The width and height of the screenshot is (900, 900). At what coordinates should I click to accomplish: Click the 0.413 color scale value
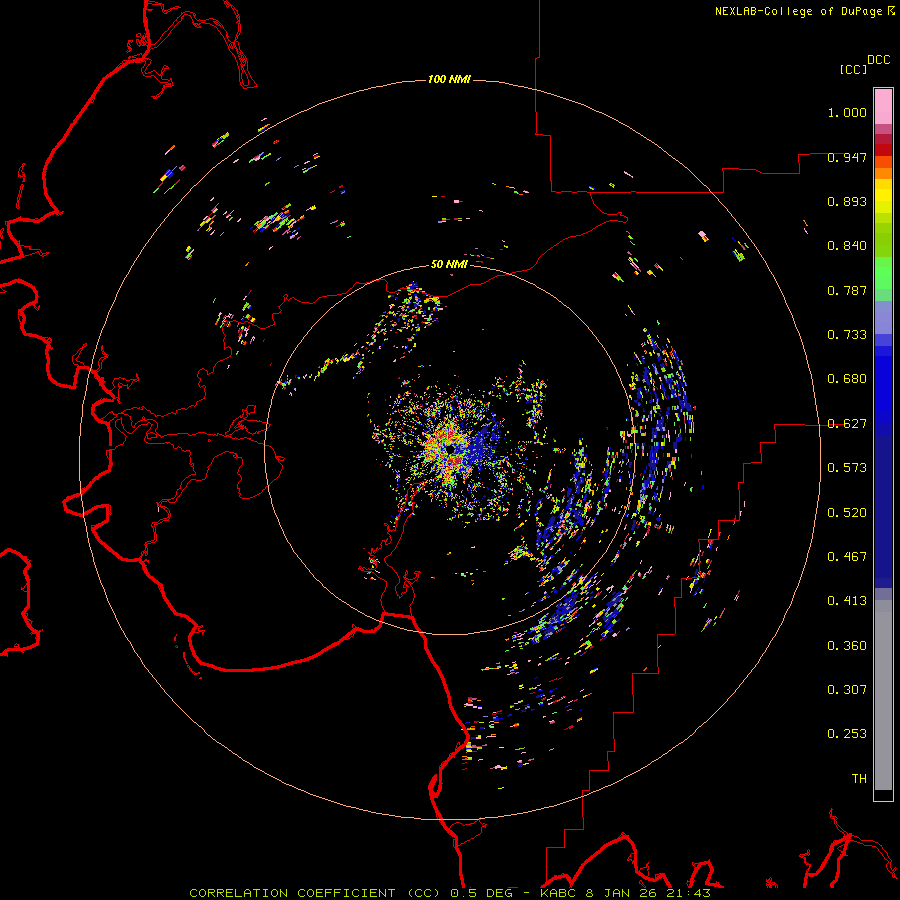click(847, 601)
